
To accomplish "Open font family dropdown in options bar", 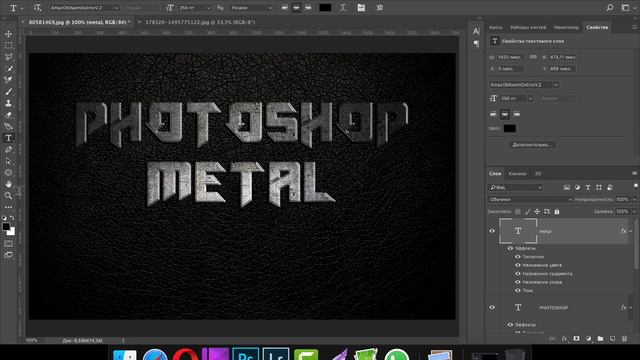I will pyautogui.click(x=116, y=8).
